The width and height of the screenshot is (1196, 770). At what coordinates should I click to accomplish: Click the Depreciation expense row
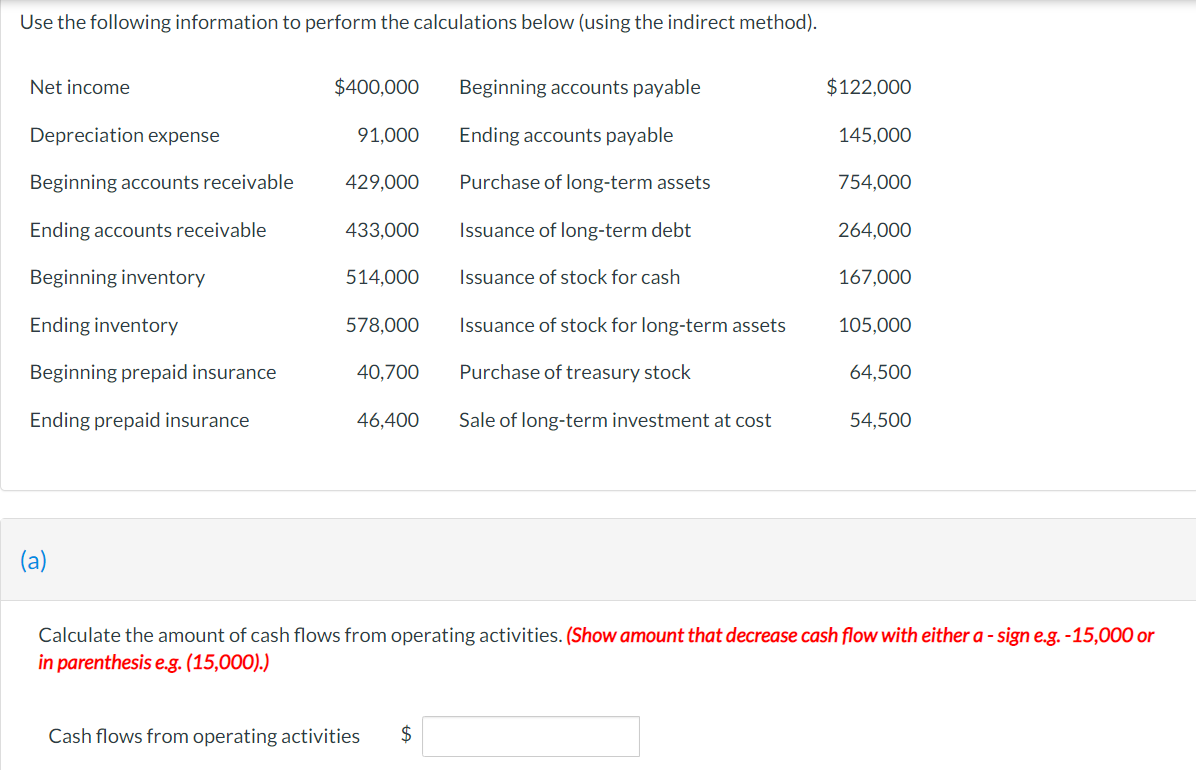coord(124,135)
